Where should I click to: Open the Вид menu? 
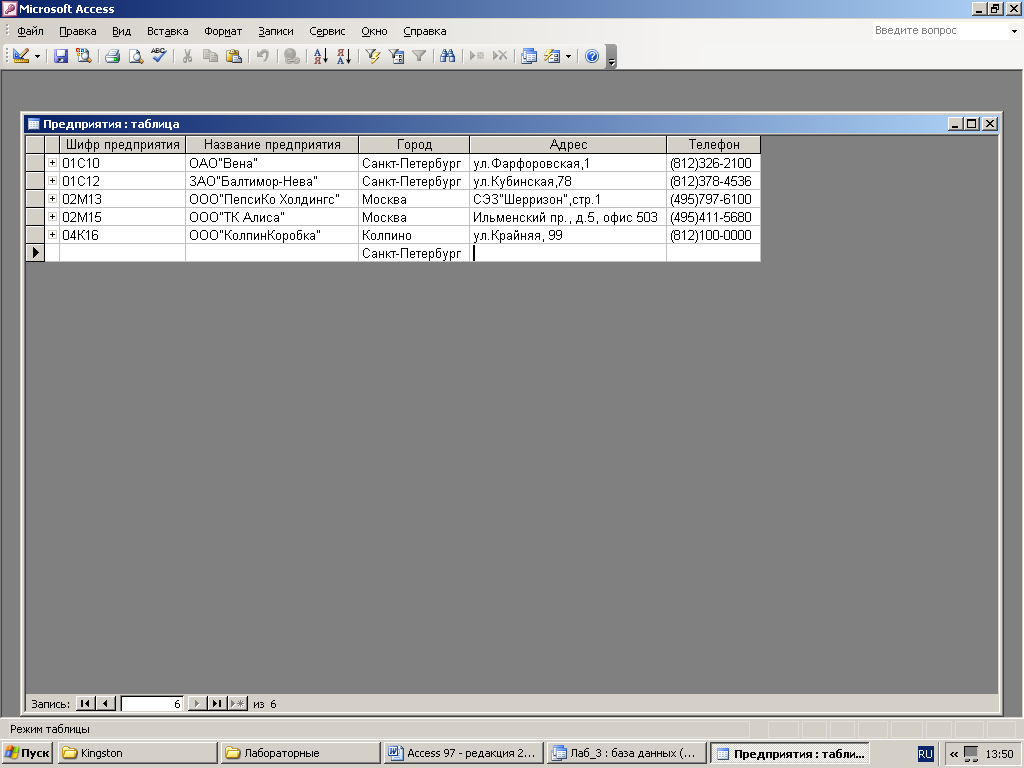[121, 31]
